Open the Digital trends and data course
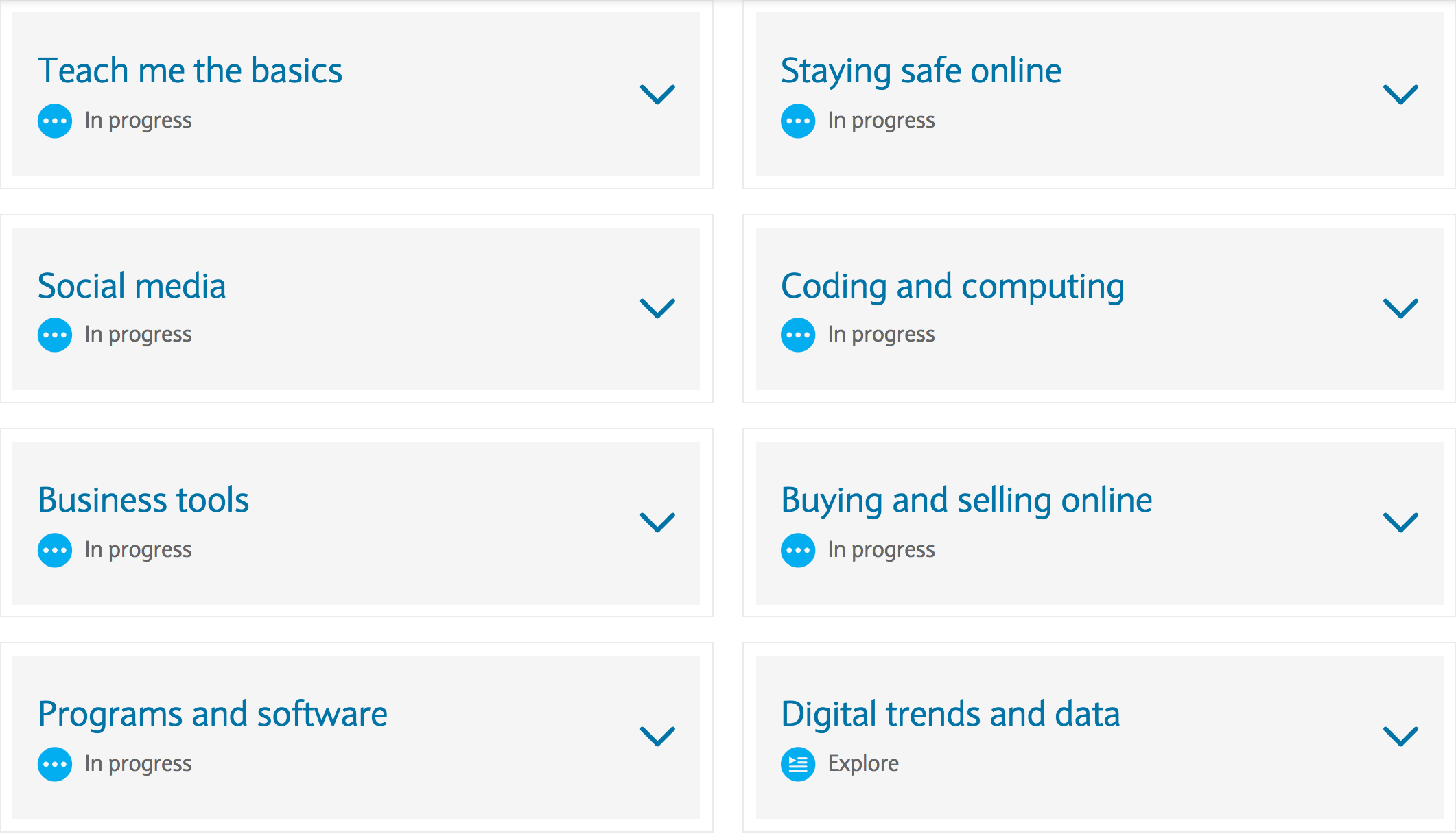The width and height of the screenshot is (1456, 834). click(x=951, y=713)
